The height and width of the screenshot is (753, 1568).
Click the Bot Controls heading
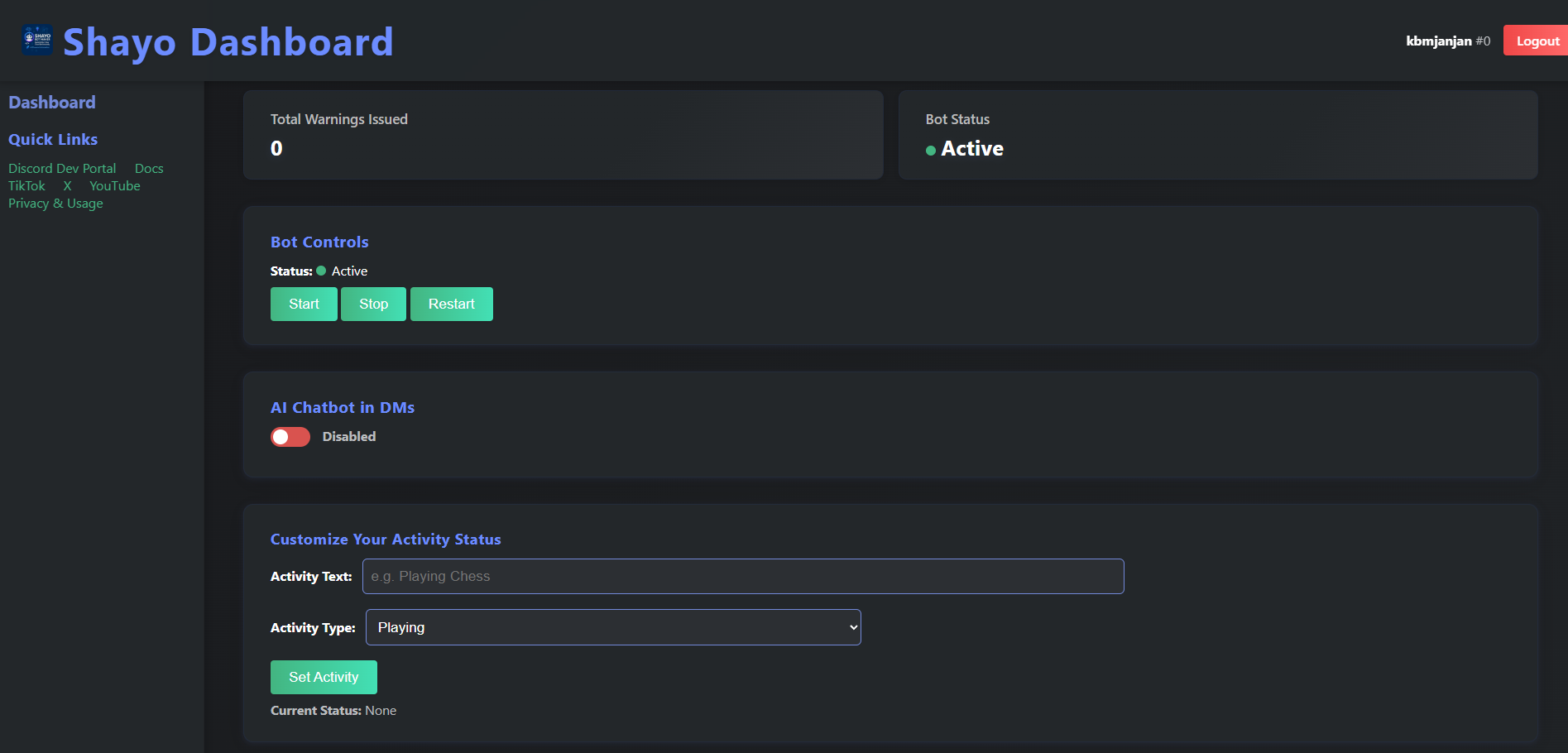coord(319,242)
